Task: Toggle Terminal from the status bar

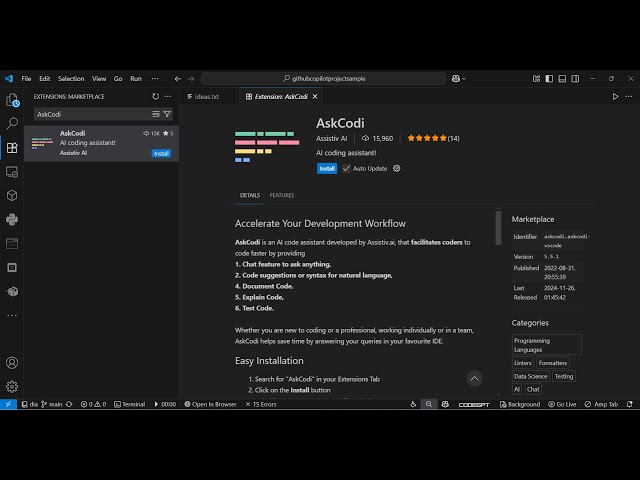Action: click(129, 404)
